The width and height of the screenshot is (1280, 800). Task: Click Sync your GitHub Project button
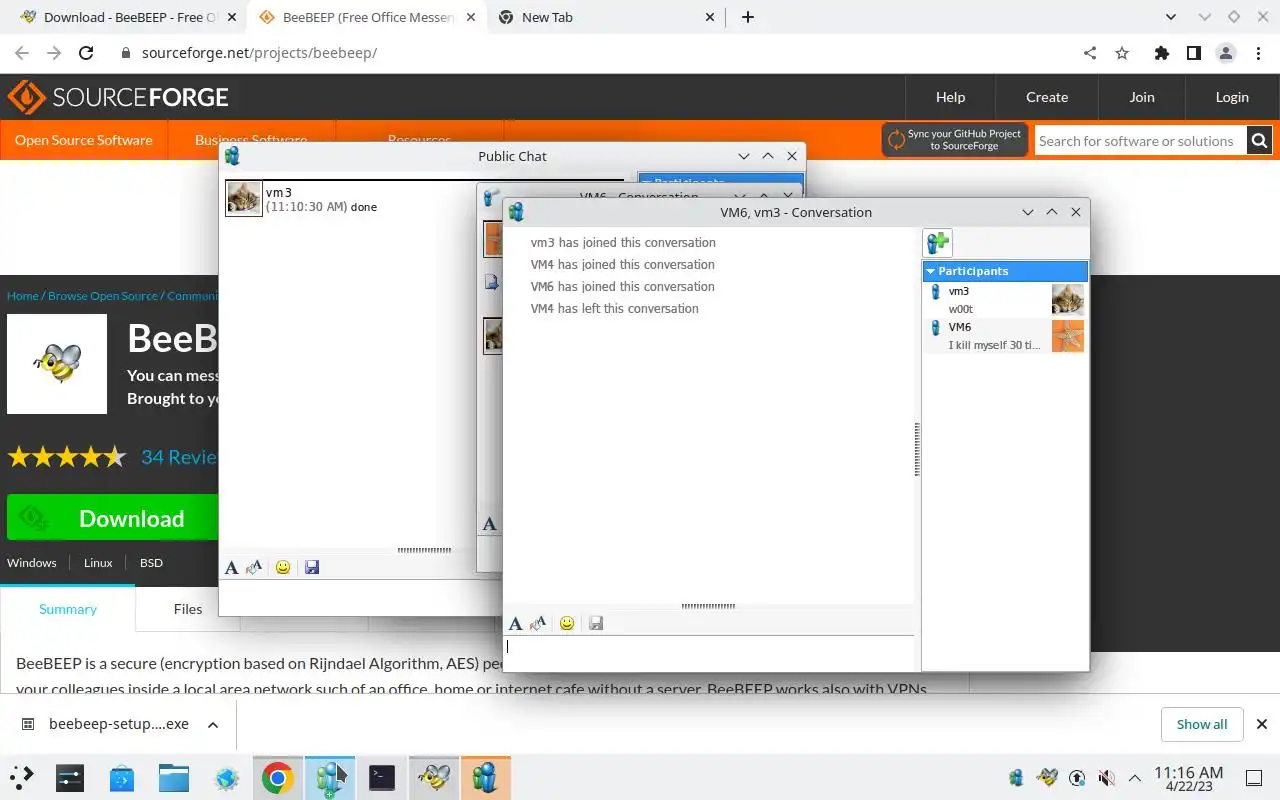[x=955, y=140]
